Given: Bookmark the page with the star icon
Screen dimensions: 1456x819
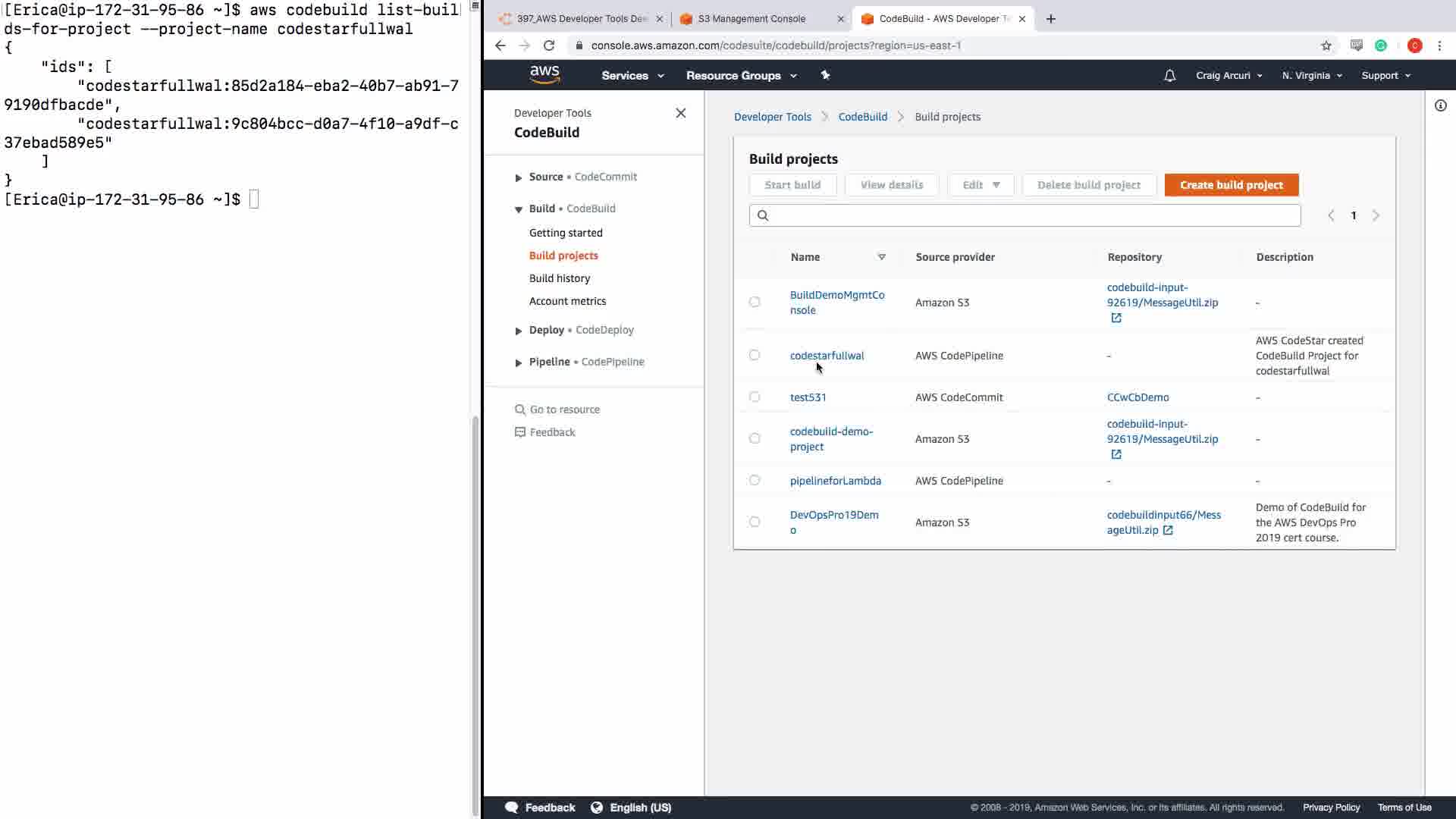Looking at the screenshot, I should (x=1326, y=45).
